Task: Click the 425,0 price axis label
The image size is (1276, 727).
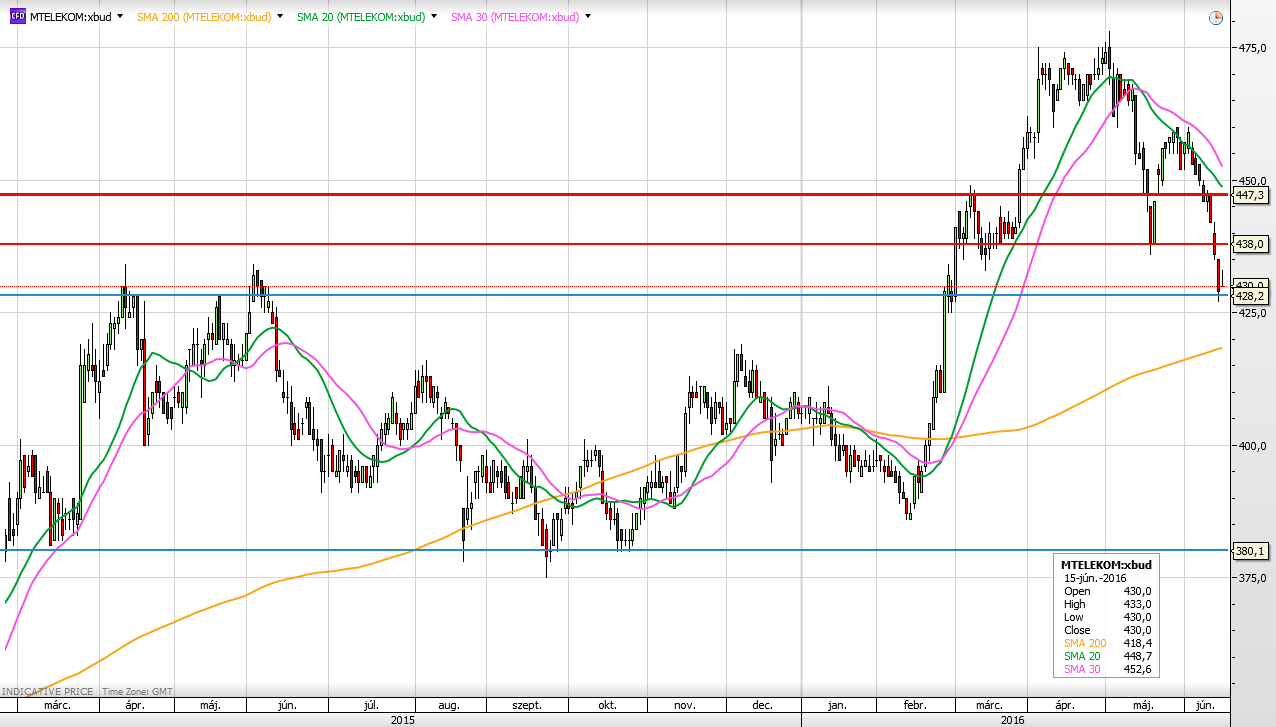Action: click(1253, 313)
